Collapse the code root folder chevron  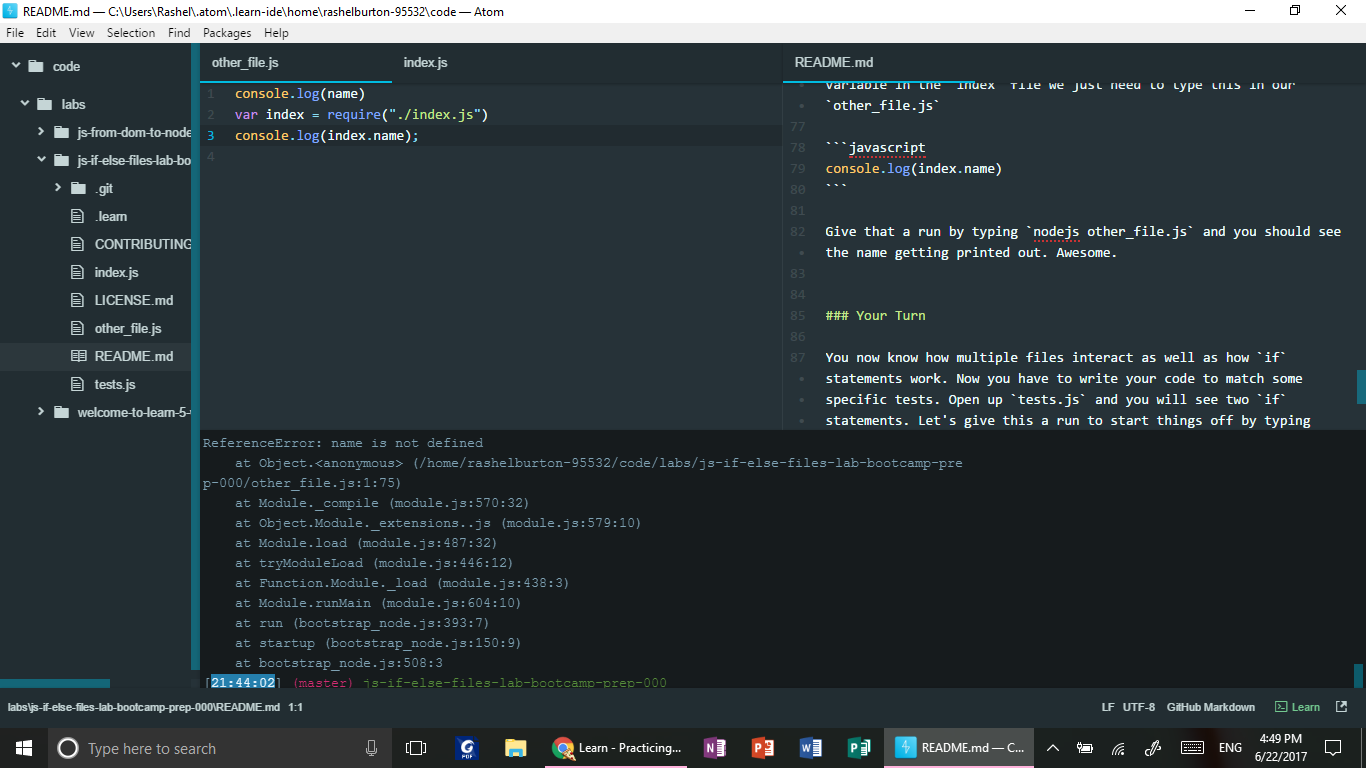tap(16, 66)
